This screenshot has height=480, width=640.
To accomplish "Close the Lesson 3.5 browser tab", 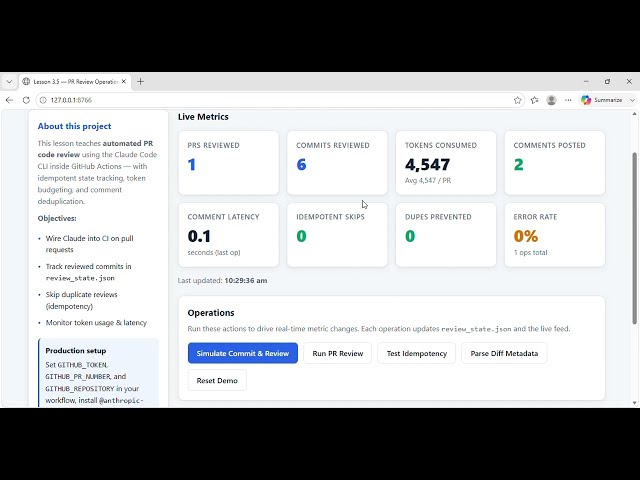I will (124, 82).
